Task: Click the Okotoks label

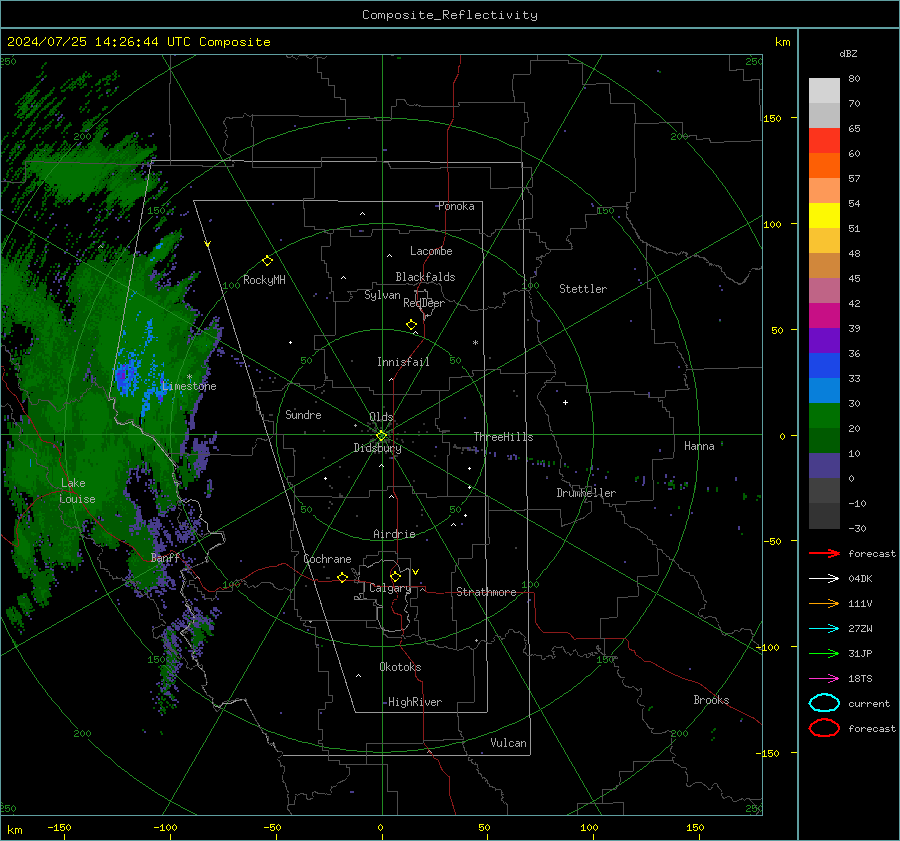Action: [x=400, y=667]
